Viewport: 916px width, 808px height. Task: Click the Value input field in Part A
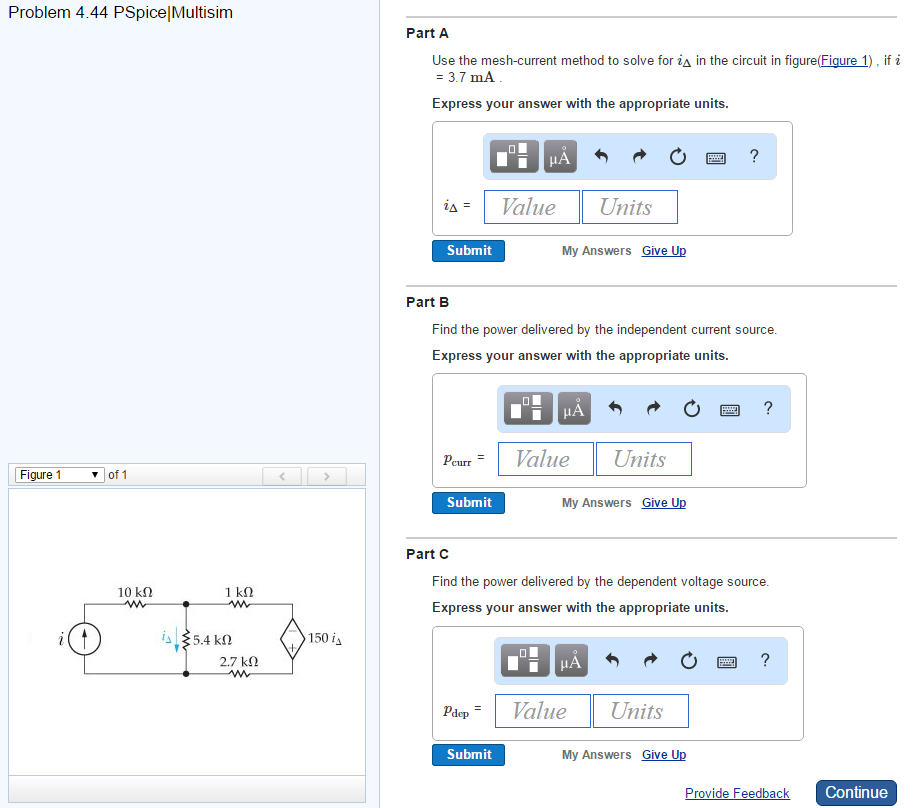[x=531, y=206]
